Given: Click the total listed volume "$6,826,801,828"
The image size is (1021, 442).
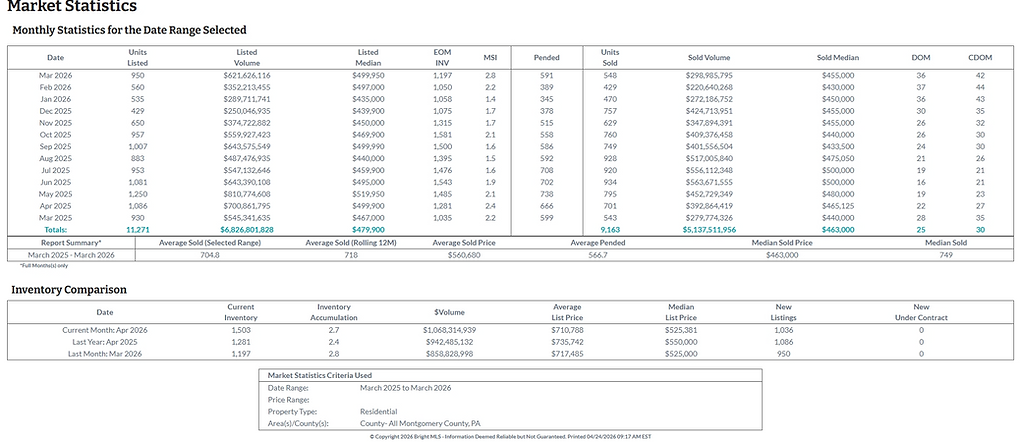Looking at the screenshot, I should click(247, 230).
